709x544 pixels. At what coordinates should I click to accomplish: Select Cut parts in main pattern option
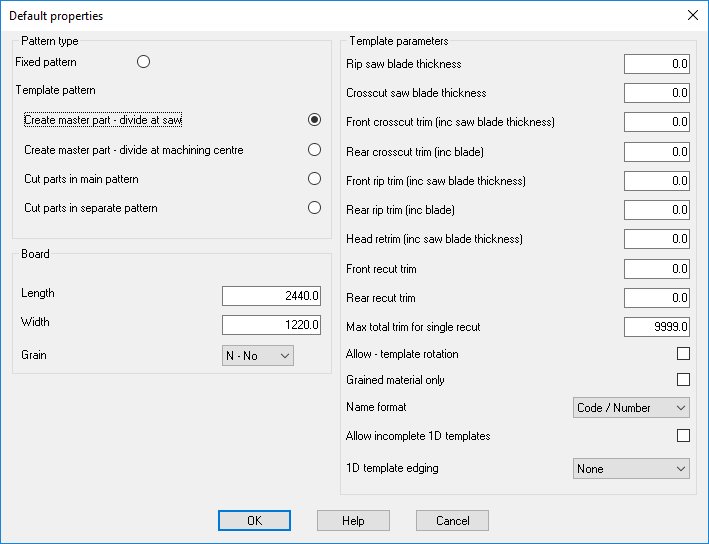[314, 179]
